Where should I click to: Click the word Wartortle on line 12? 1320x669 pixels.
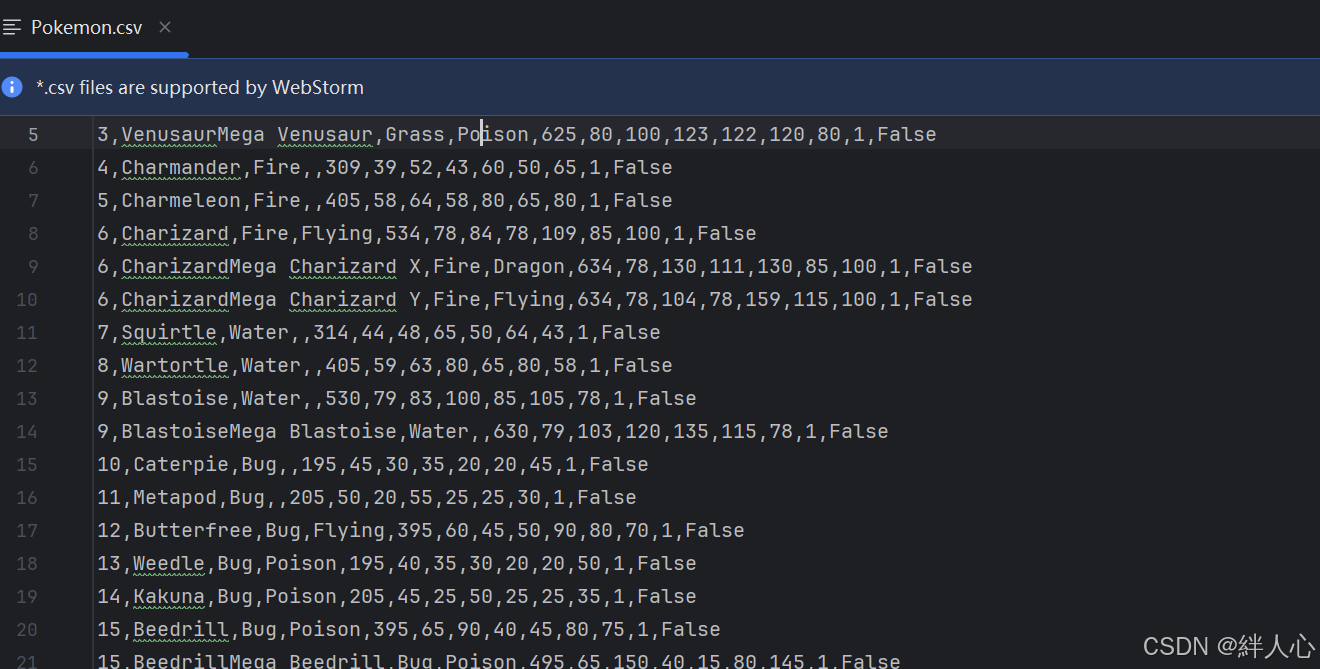(174, 365)
